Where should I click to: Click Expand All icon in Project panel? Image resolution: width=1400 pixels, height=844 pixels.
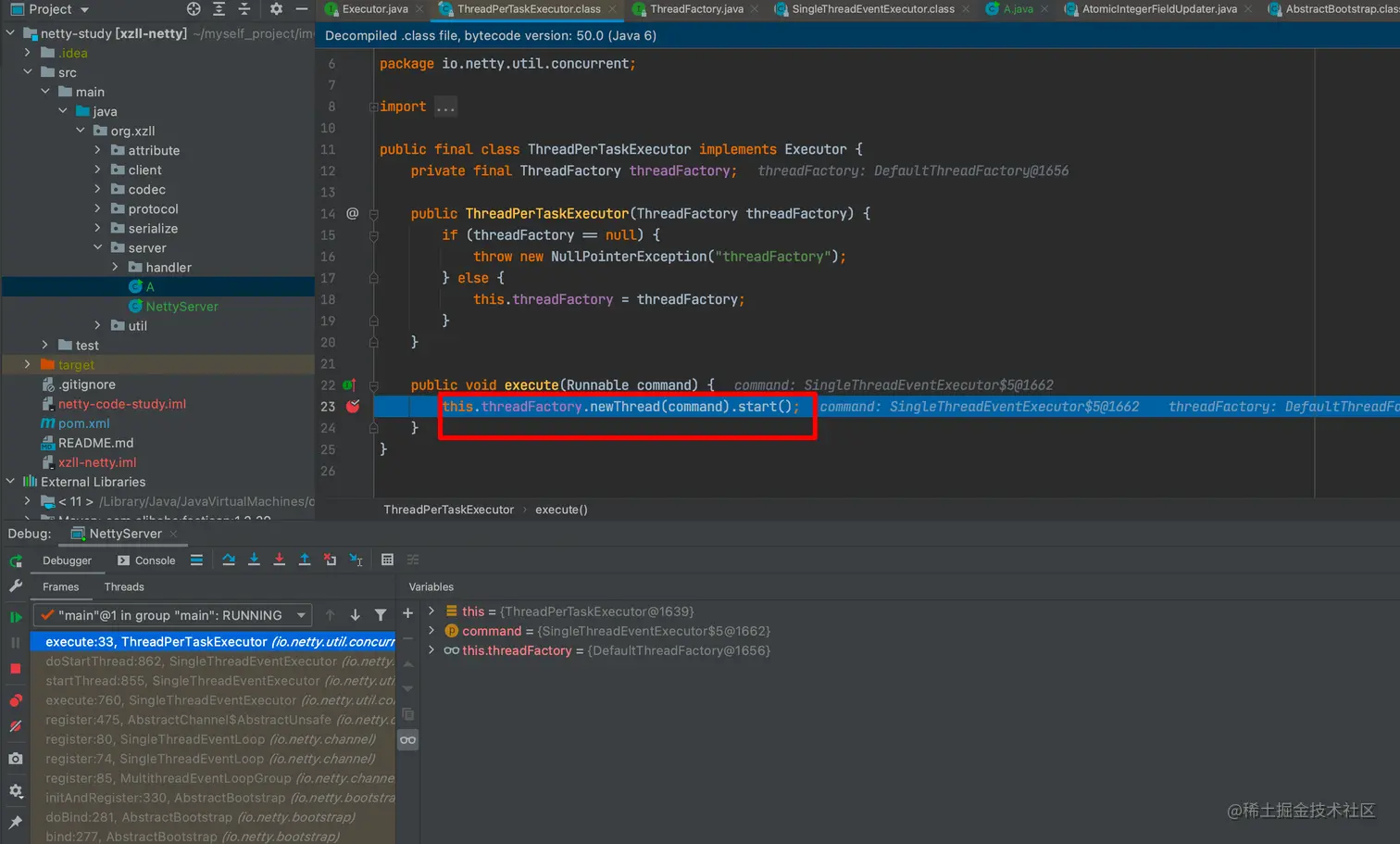(219, 9)
